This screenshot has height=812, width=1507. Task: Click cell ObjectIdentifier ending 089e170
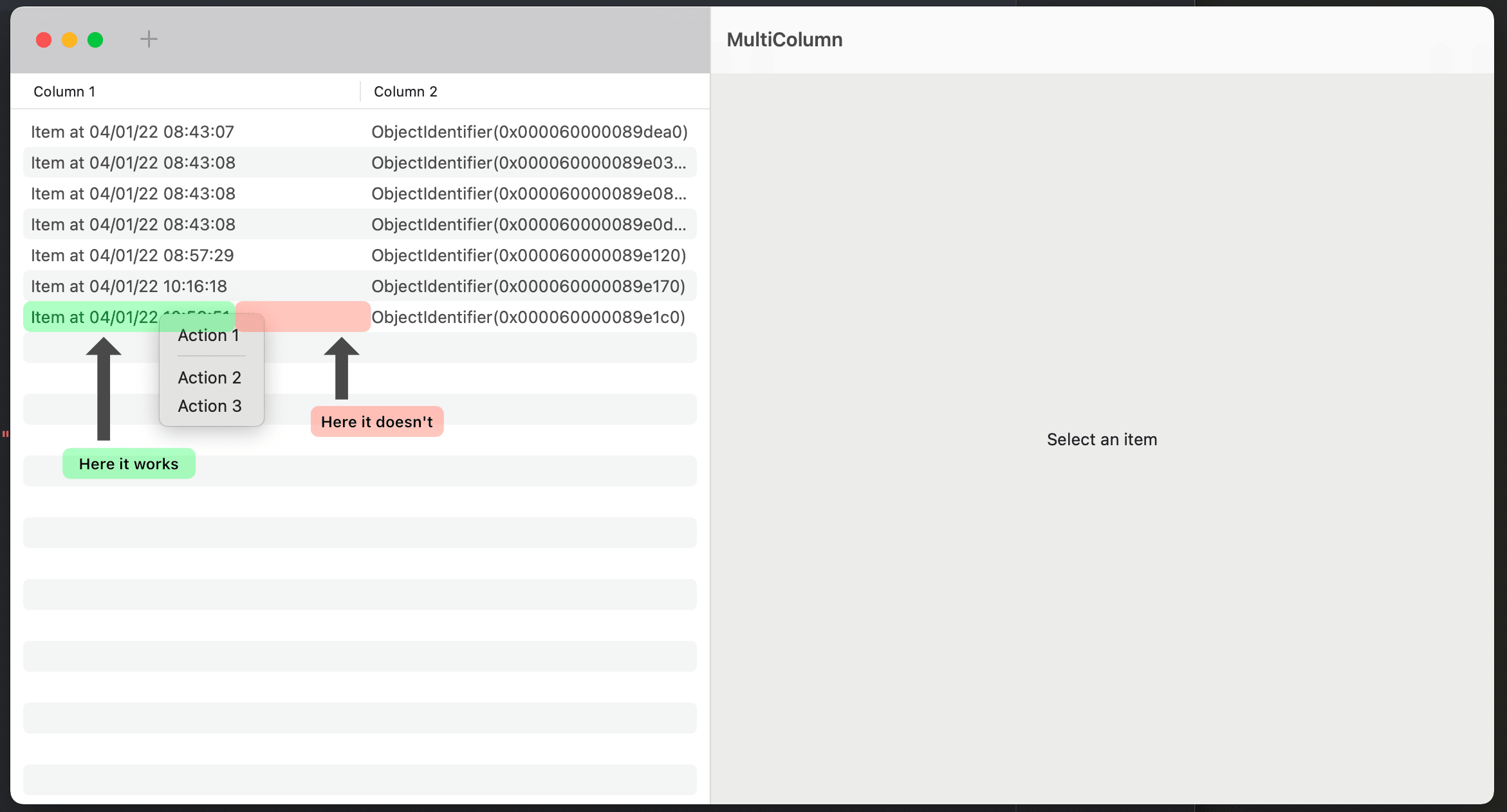click(x=528, y=286)
